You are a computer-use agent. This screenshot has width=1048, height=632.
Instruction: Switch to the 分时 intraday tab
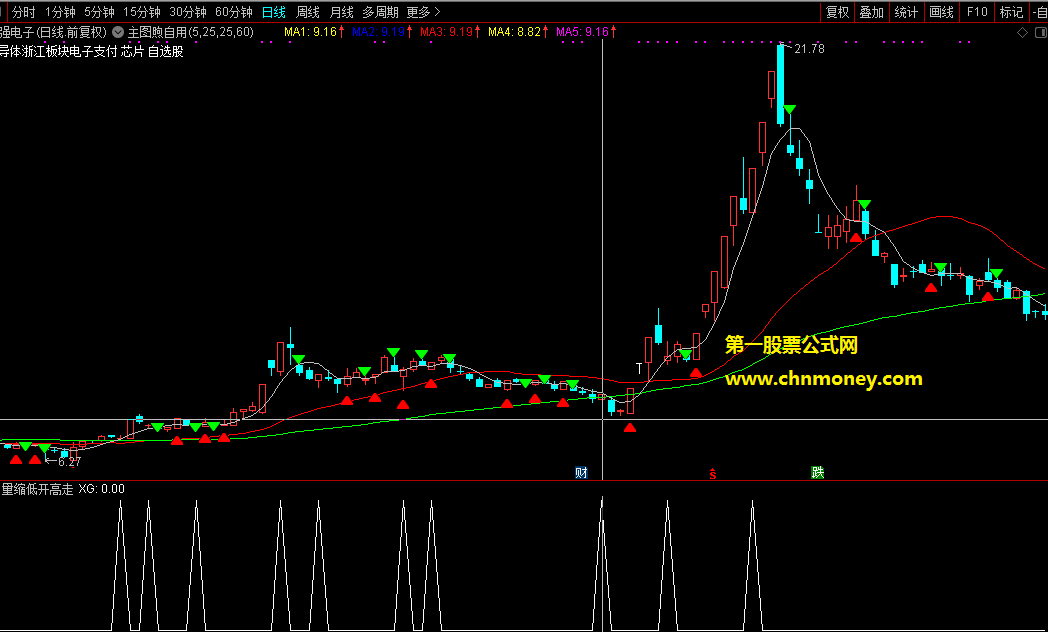[23, 12]
